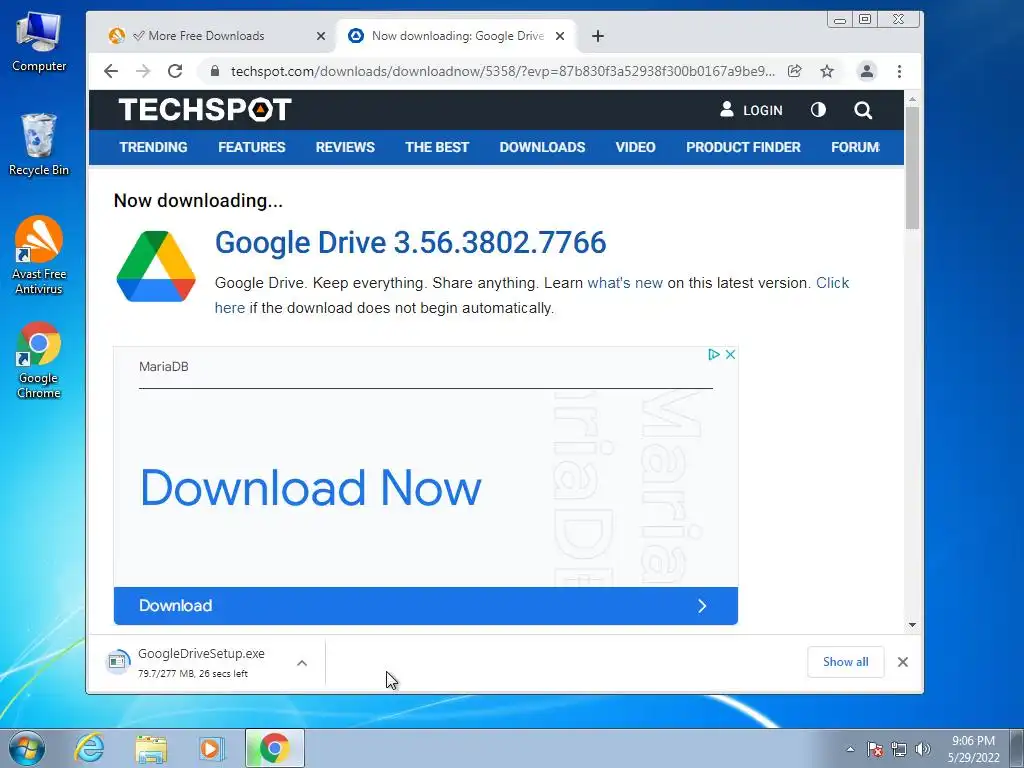Click the padlock site info icon

click(215, 71)
